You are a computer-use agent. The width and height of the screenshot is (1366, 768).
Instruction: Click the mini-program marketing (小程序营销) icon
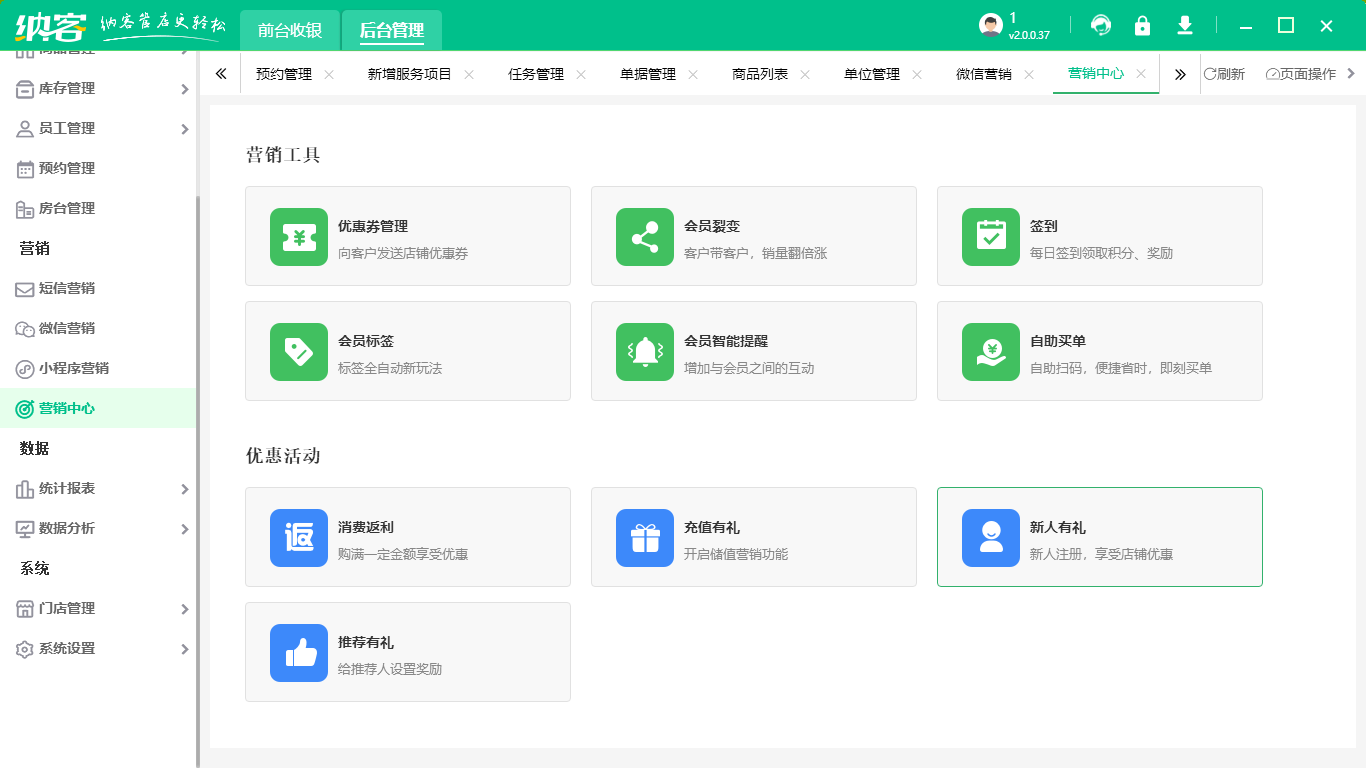pyautogui.click(x=25, y=369)
